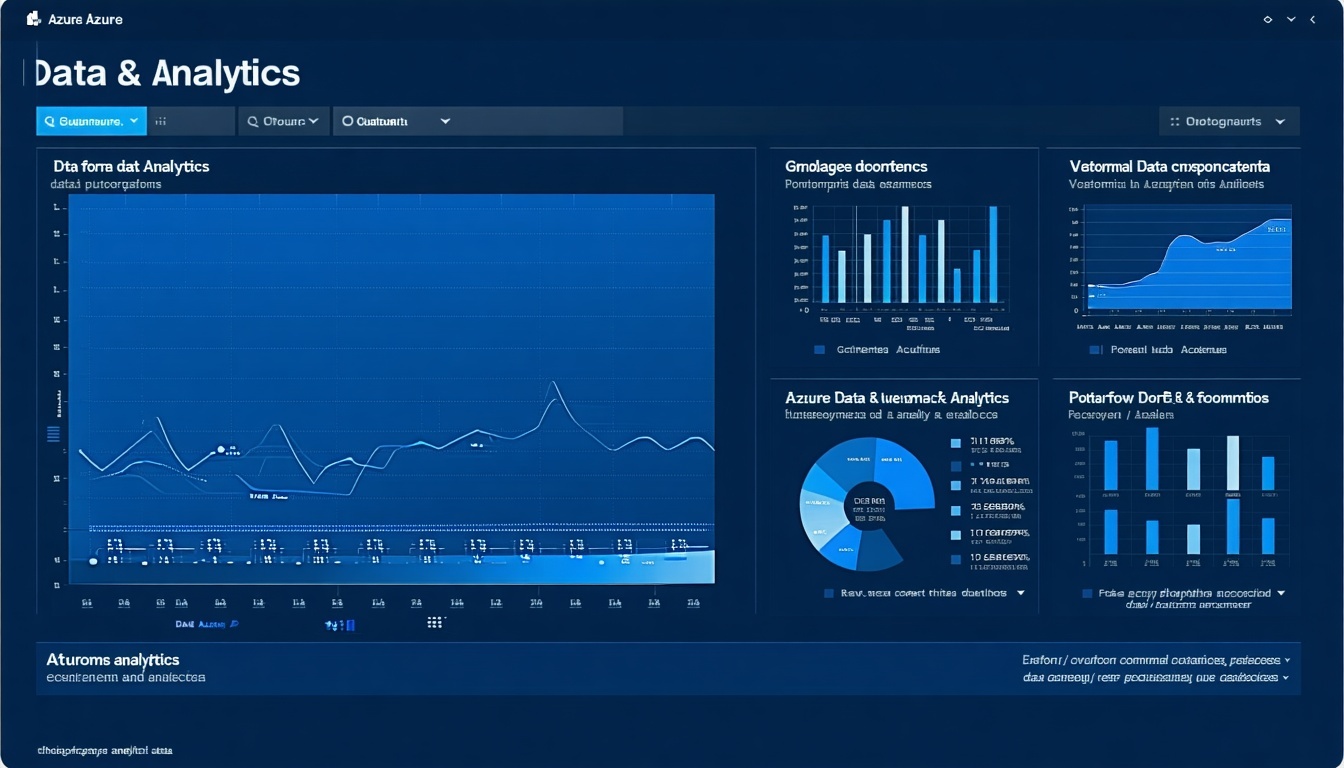Image resolution: width=1344 pixels, height=768 pixels.
Task: Click the 'Aturoms analyttics' footer heading
Action: pos(113,660)
